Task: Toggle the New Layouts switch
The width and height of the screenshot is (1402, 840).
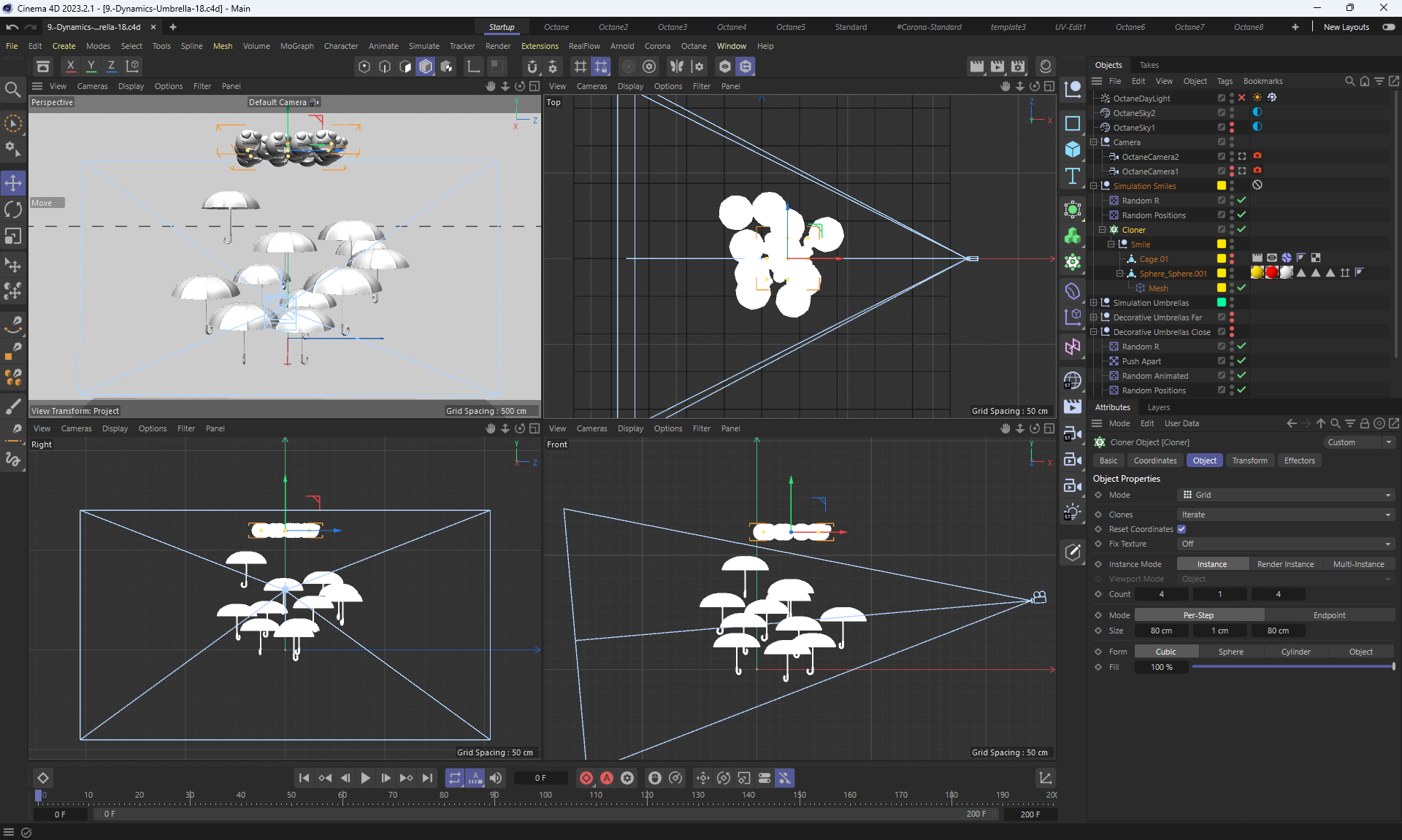Action: pos(1388,27)
